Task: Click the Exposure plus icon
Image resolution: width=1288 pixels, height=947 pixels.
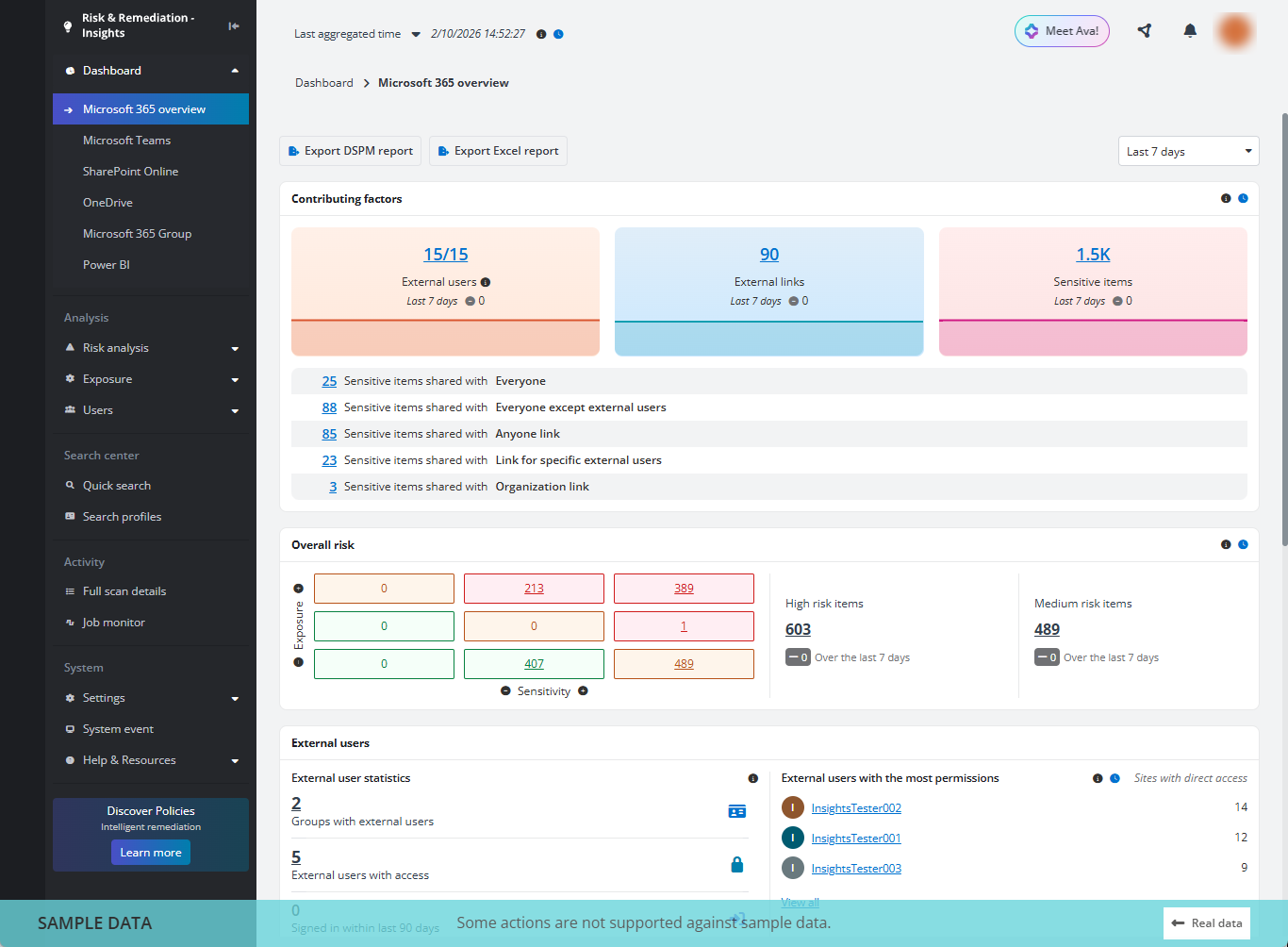Action: coord(299,588)
